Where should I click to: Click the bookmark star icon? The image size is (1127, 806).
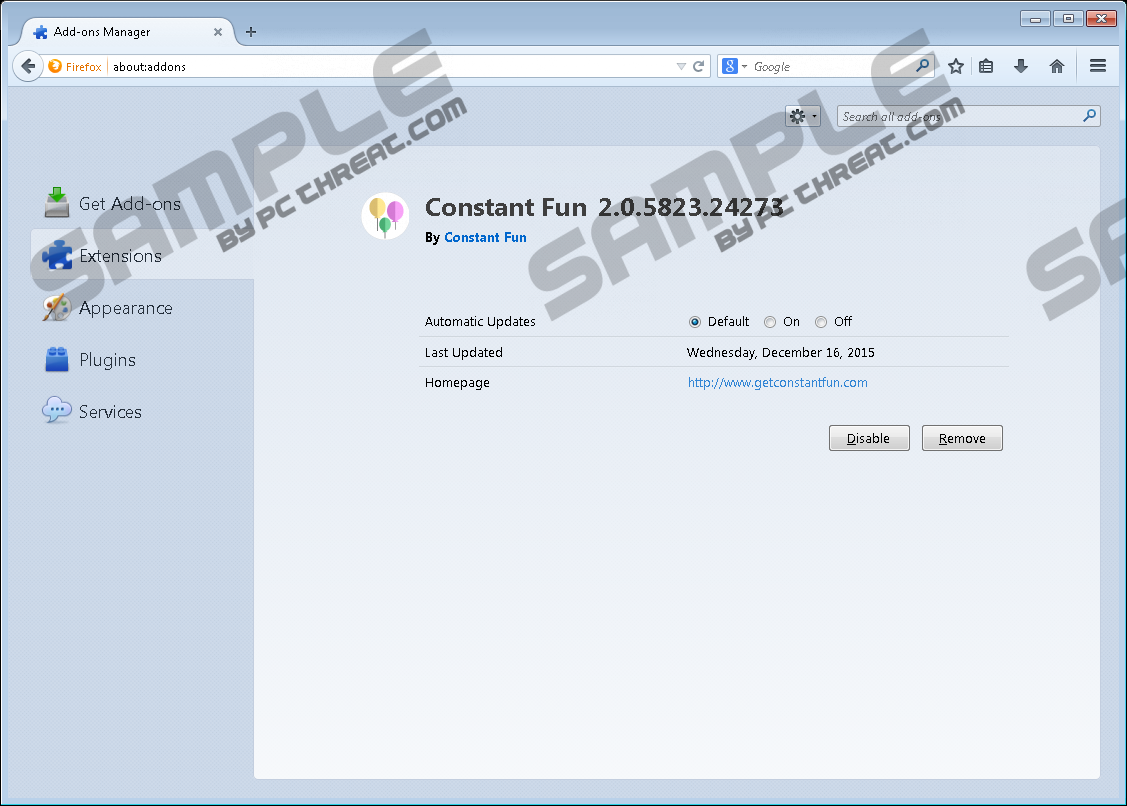click(x=956, y=66)
